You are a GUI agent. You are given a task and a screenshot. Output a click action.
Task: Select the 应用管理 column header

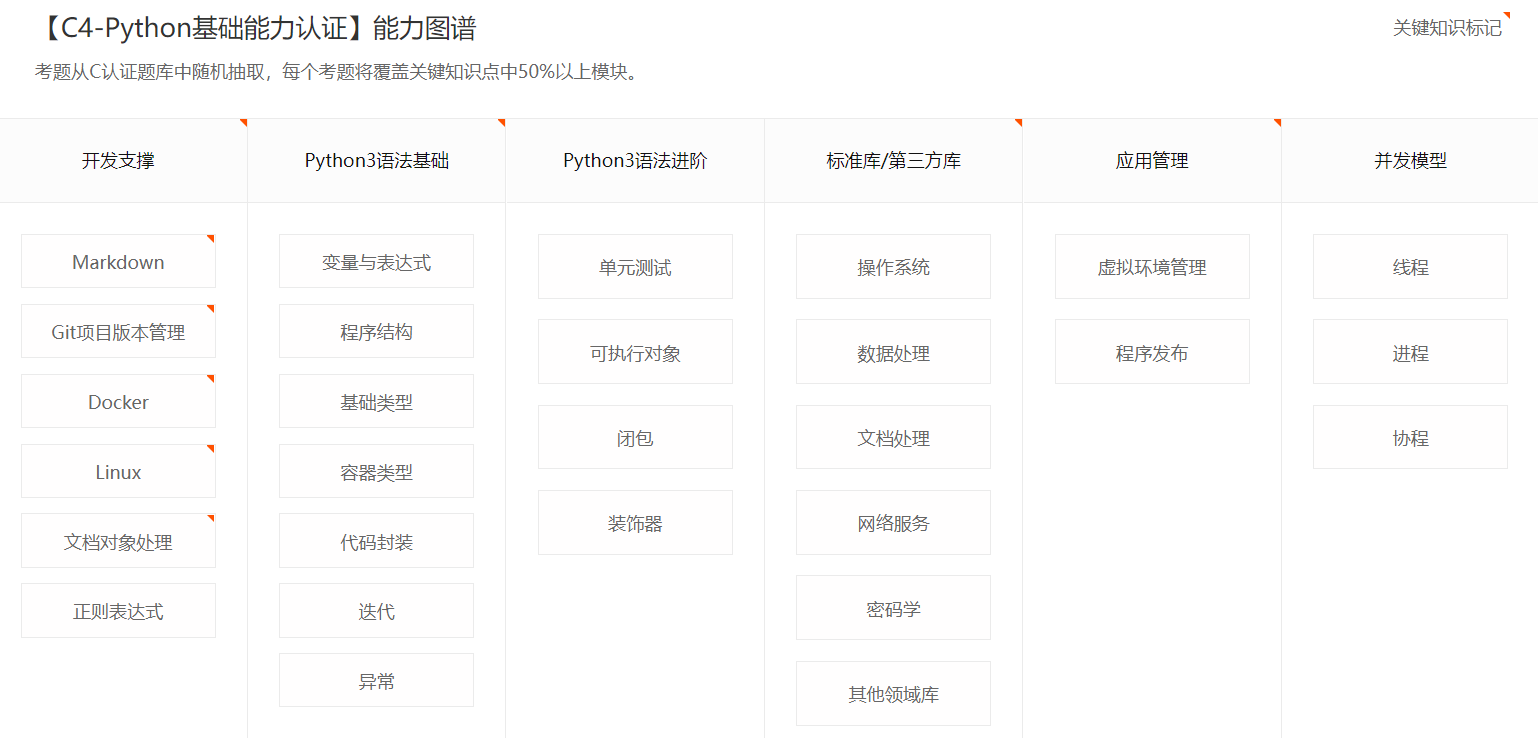(1152, 160)
